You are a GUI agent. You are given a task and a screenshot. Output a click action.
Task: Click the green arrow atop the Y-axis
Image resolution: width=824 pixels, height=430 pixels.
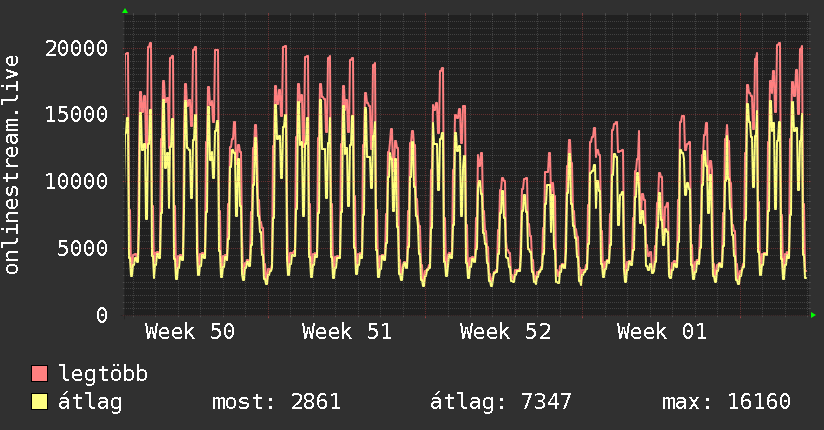125,11
